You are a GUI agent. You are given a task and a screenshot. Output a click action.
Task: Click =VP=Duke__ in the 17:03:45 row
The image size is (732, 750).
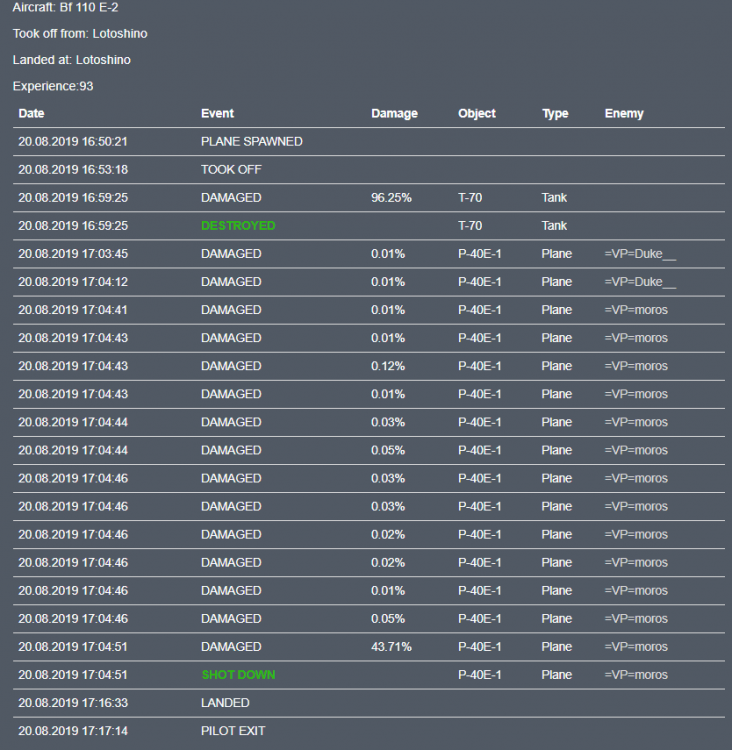tap(640, 254)
